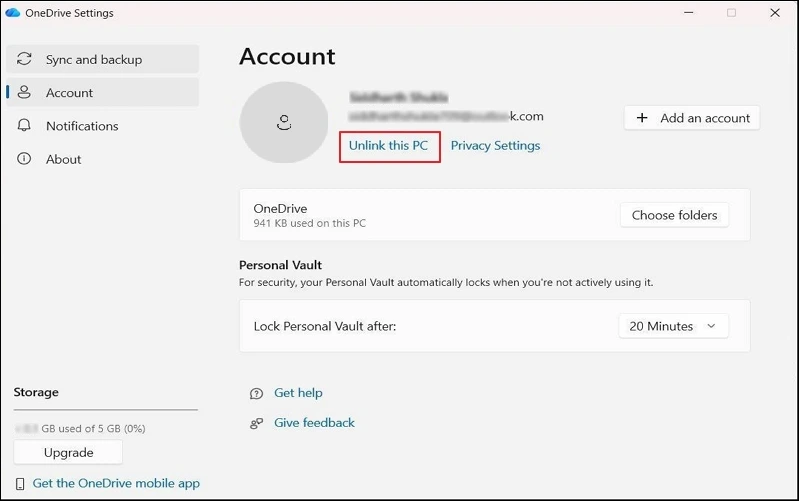This screenshot has width=799, height=501.
Task: Open Give feedback link
Action: [x=314, y=423]
